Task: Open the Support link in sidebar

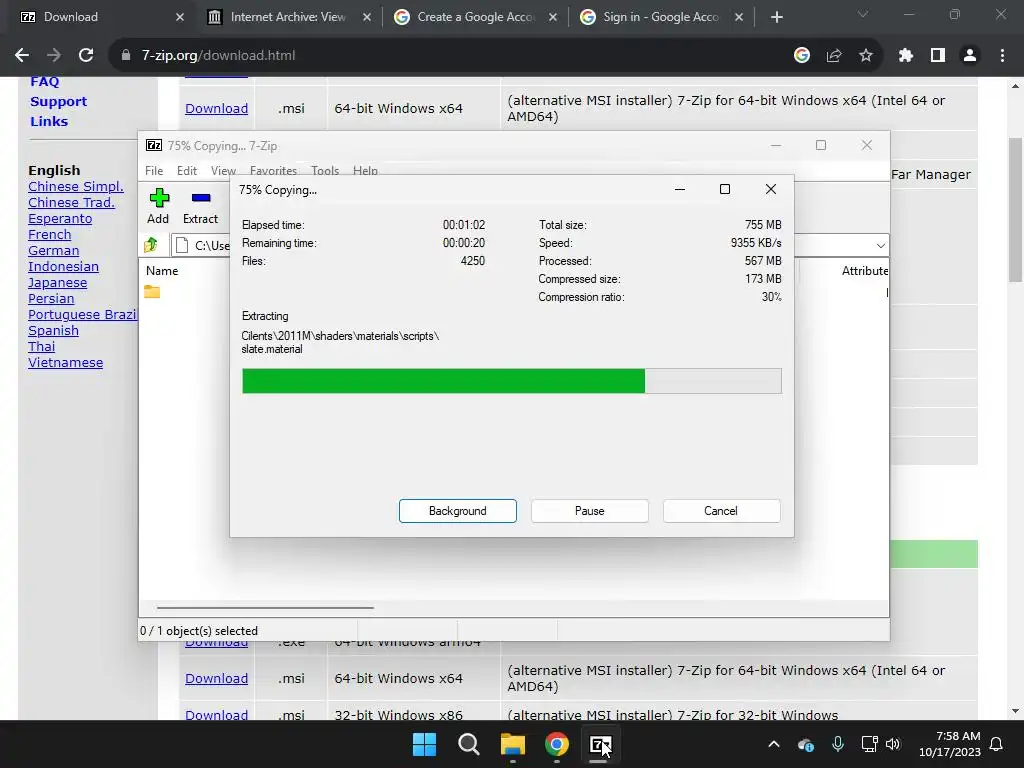Action: [x=58, y=101]
